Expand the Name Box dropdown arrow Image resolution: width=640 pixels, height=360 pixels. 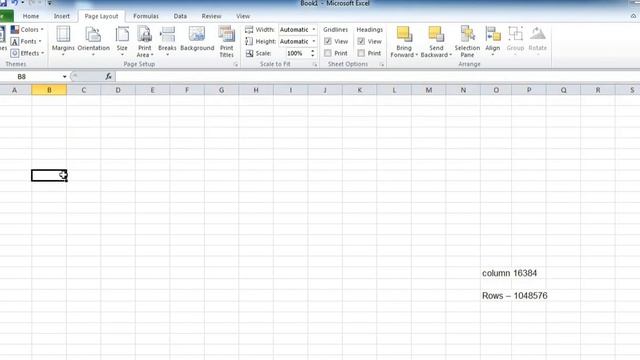coord(64,77)
